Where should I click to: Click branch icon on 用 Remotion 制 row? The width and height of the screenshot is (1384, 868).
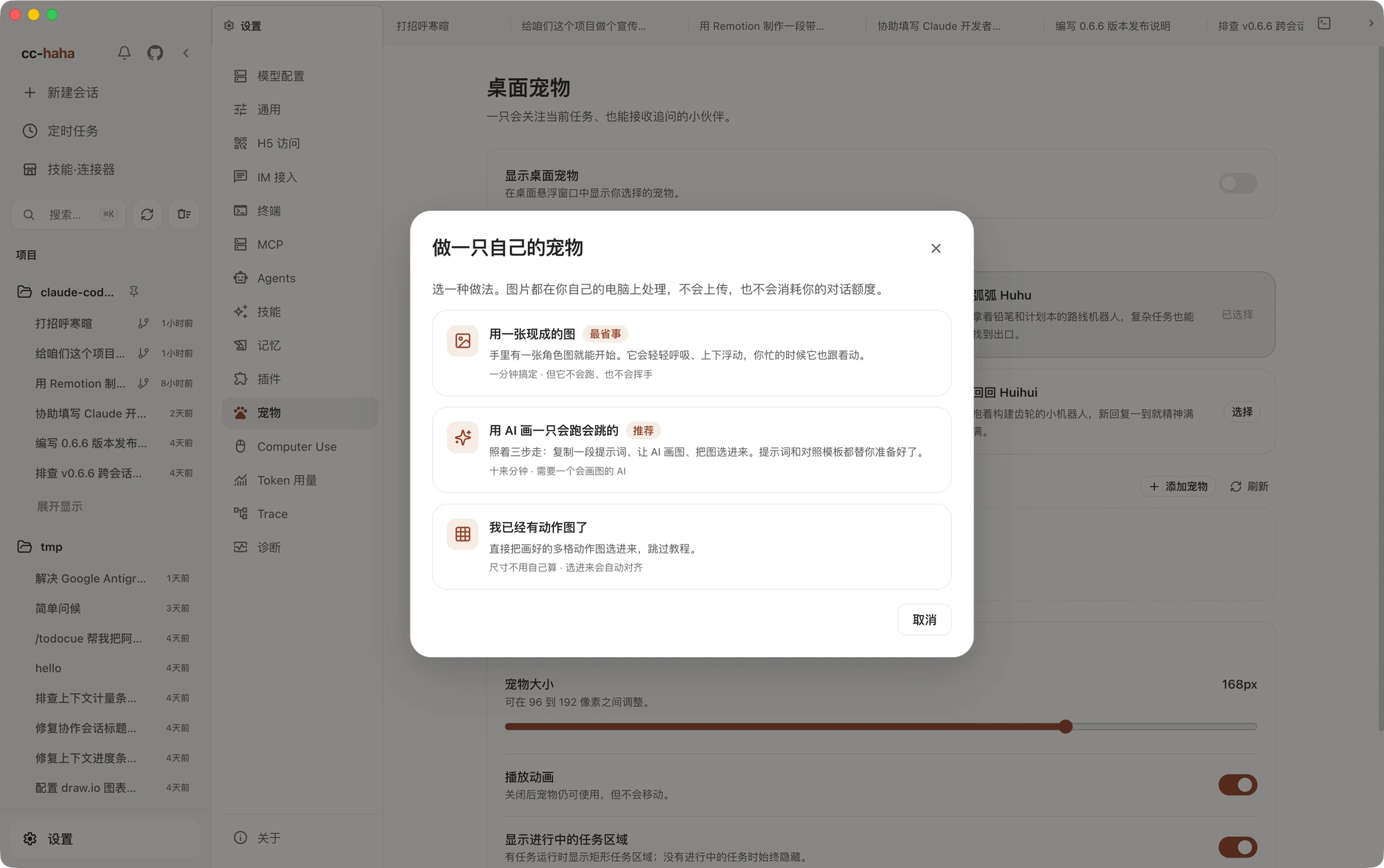(143, 383)
